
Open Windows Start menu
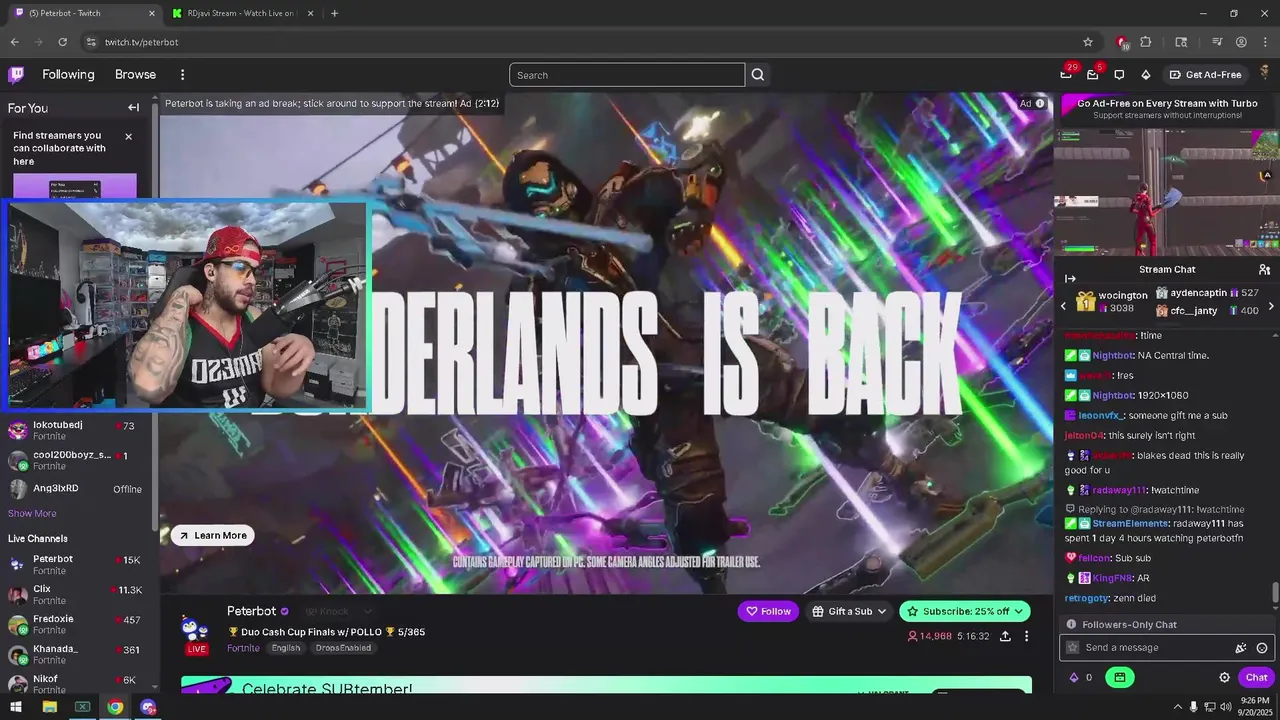[x=16, y=707]
